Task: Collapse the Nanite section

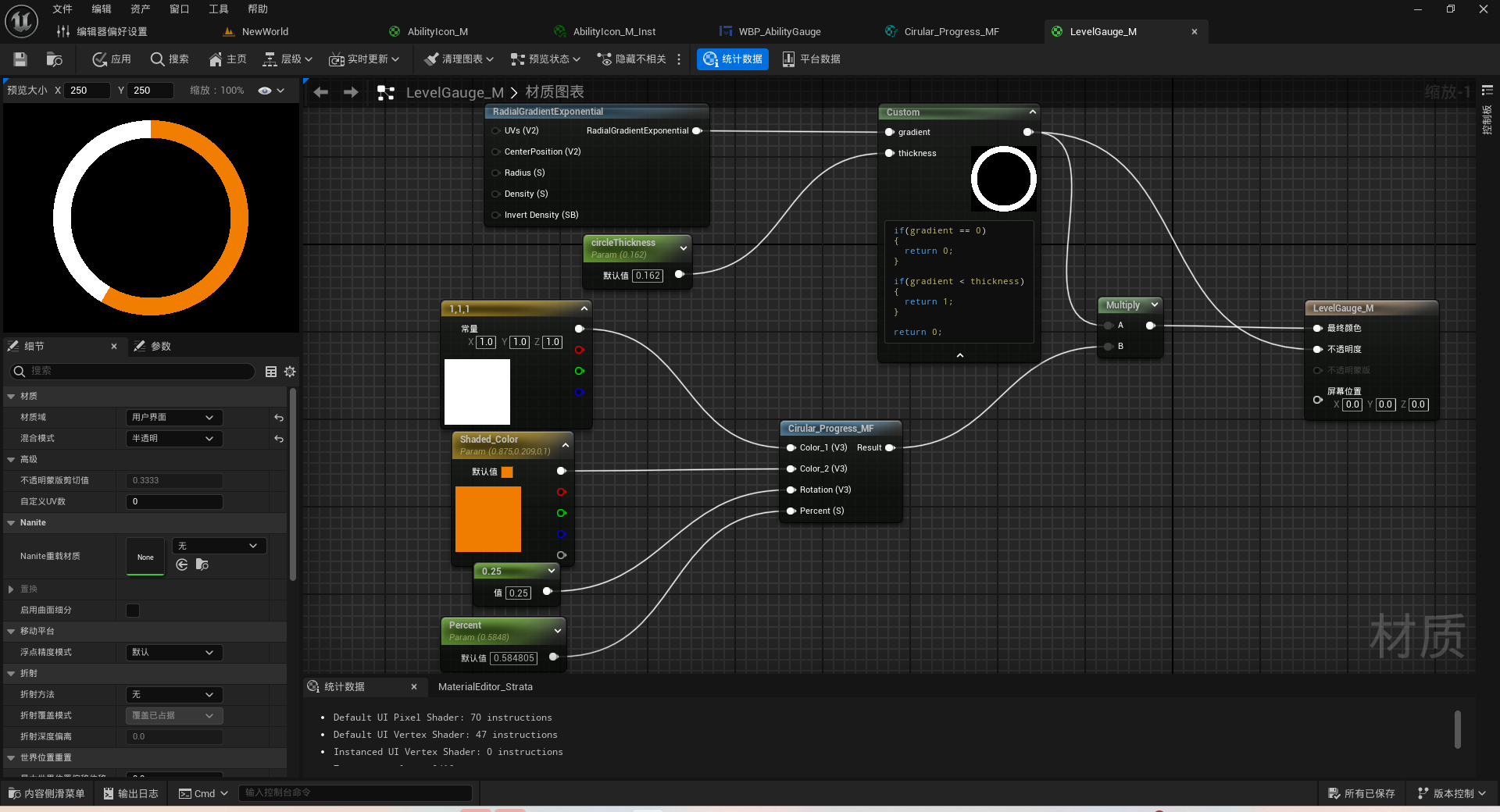Action: point(11,523)
